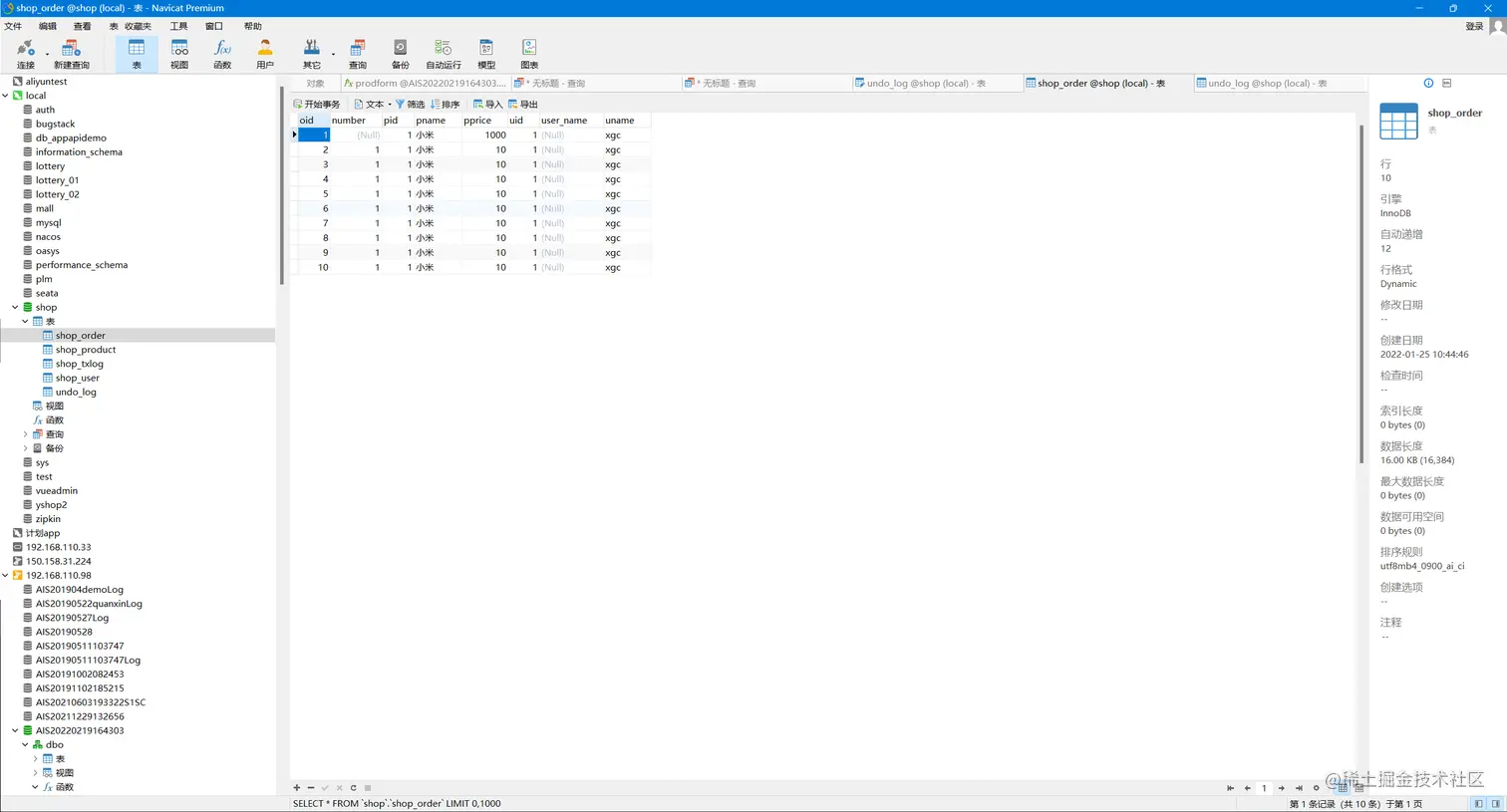The height and width of the screenshot is (812, 1507).
Task: Open the 查询 query toolbar icon
Action: click(358, 54)
